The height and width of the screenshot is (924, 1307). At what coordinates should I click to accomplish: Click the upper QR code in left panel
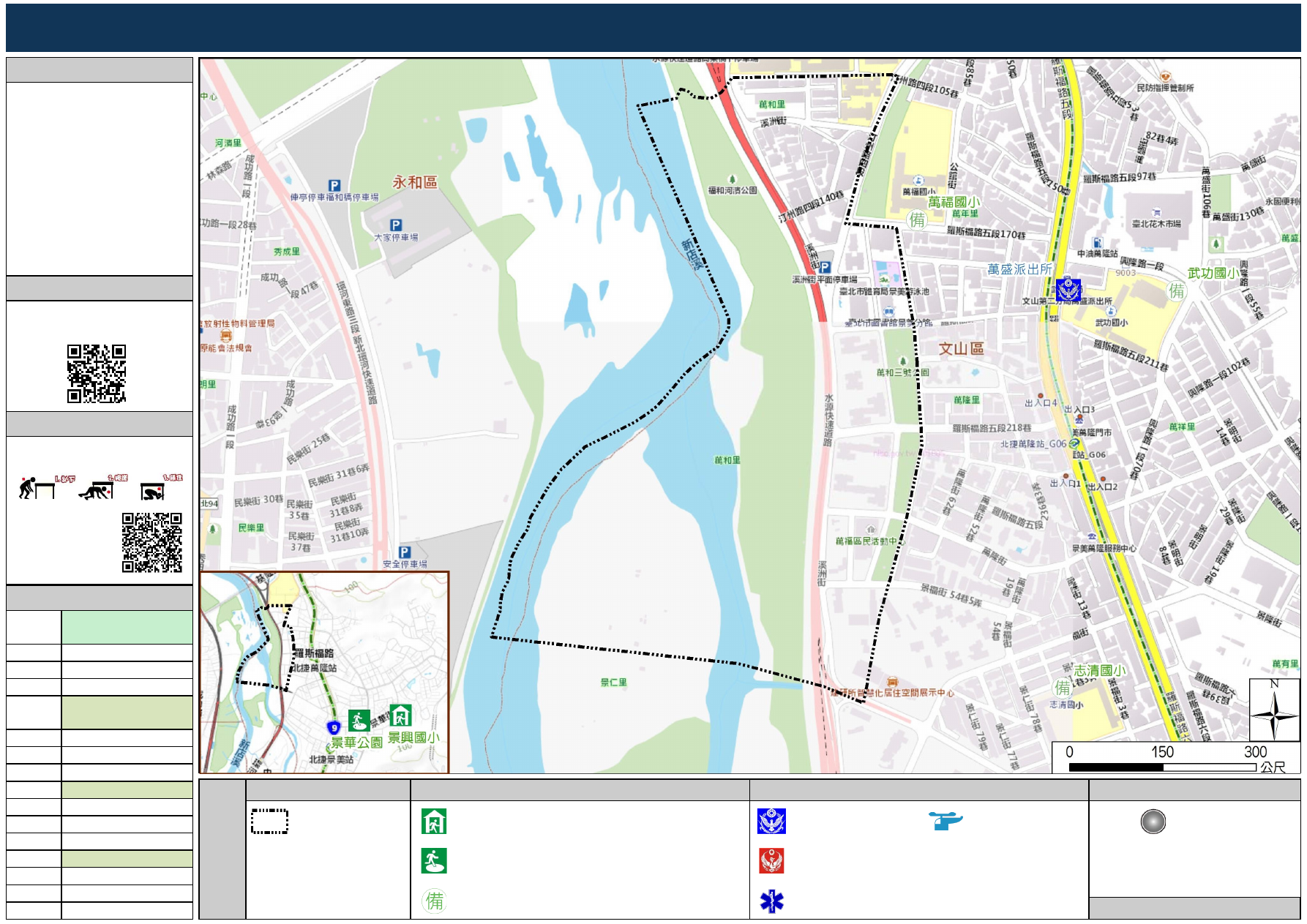point(97,373)
